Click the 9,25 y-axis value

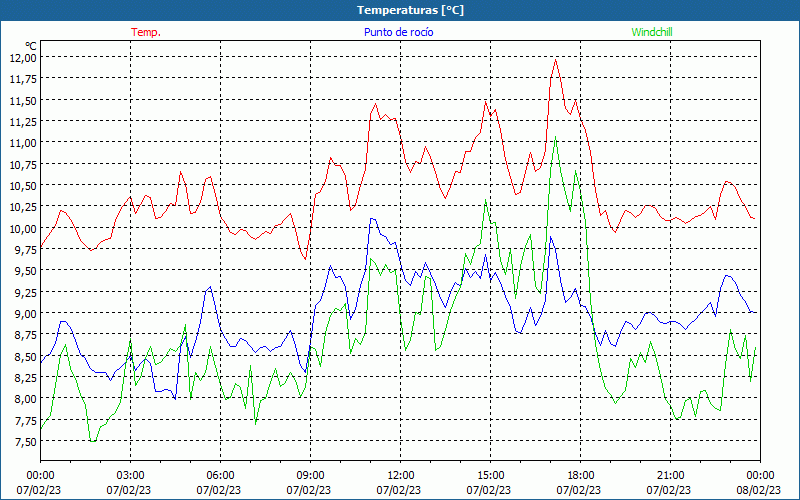click(26, 292)
